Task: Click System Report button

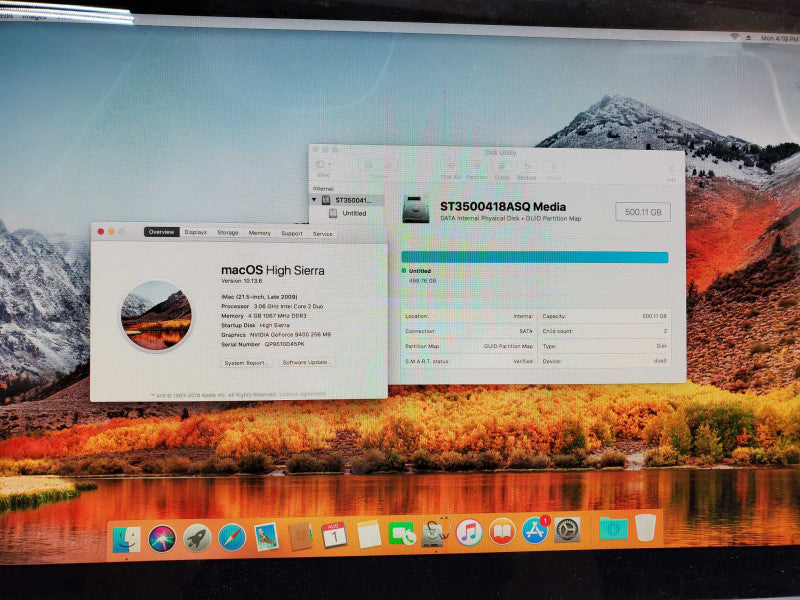Action: click(x=247, y=363)
